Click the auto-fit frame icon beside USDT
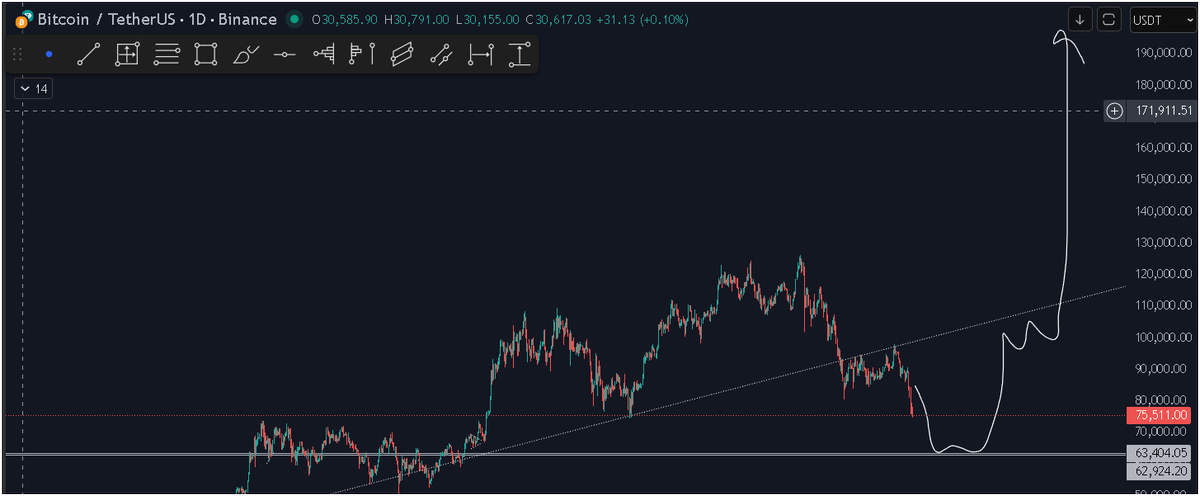Image resolution: width=1200 pixels, height=496 pixels. 1108,19
